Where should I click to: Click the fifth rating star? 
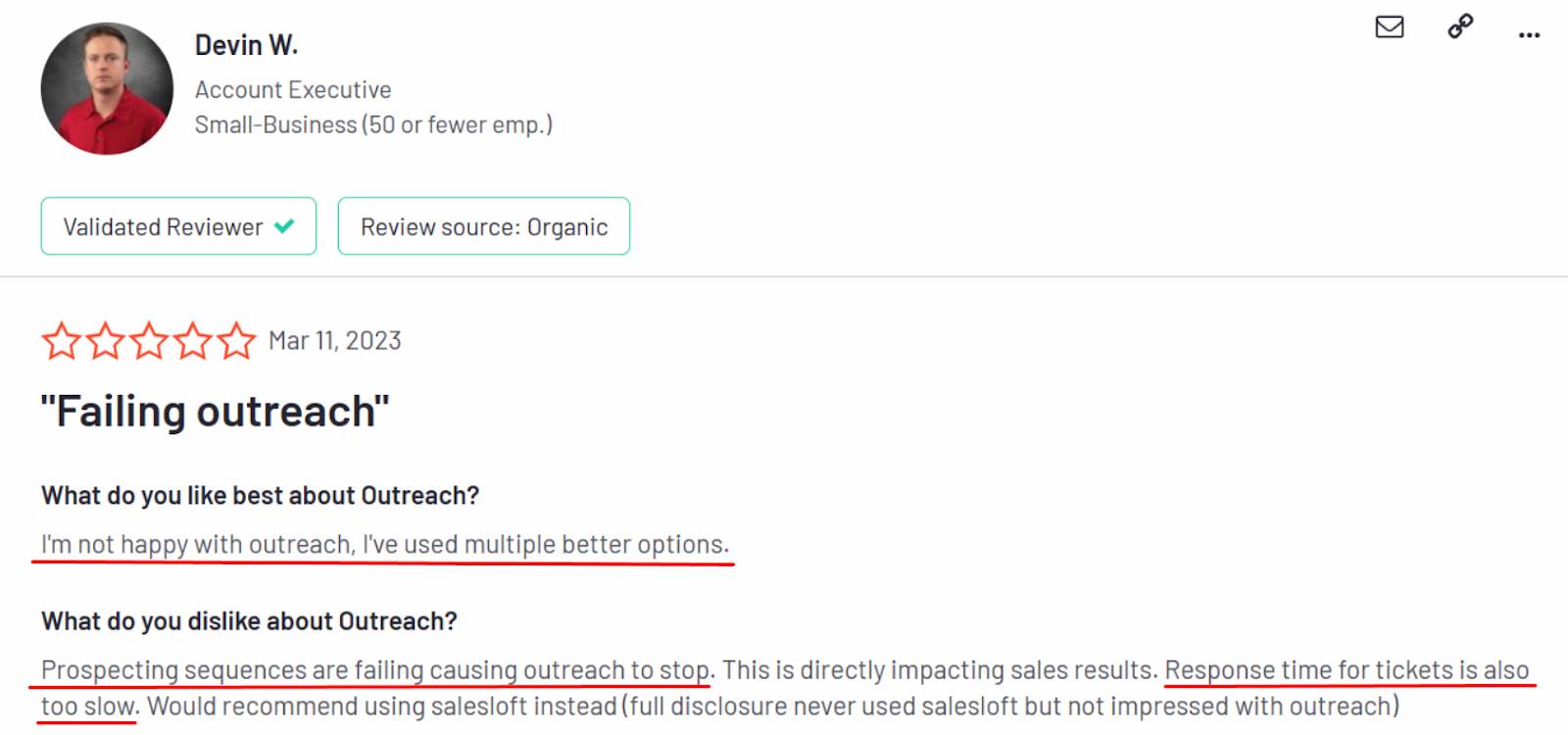coord(237,341)
